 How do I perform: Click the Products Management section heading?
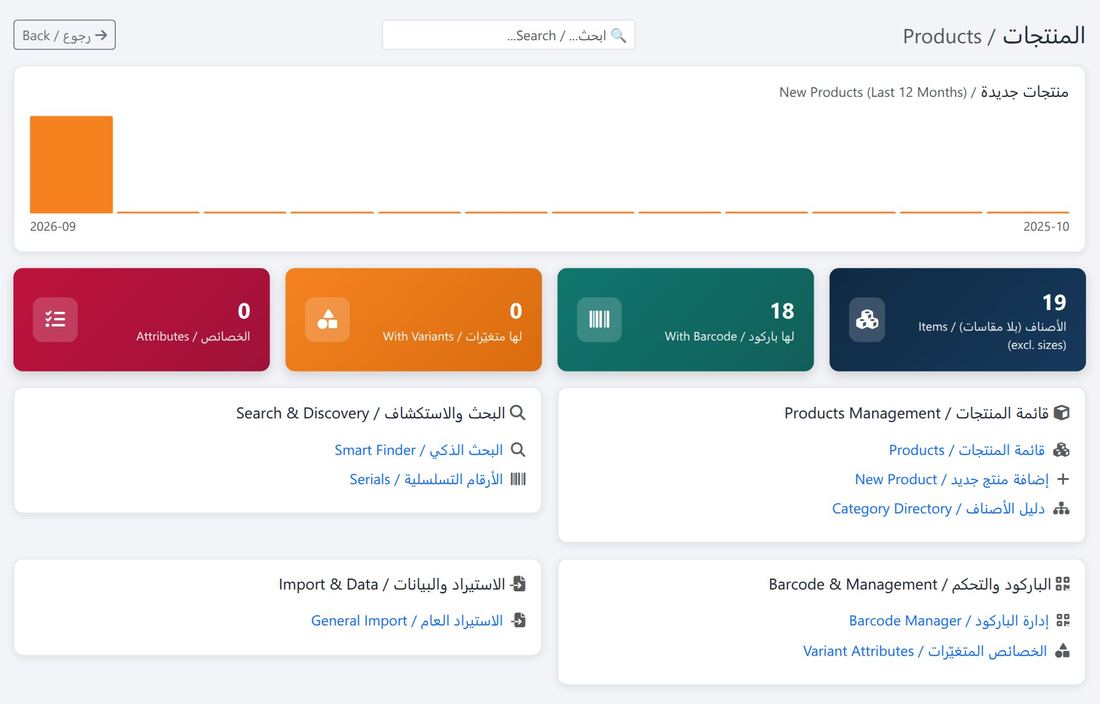[916, 413]
